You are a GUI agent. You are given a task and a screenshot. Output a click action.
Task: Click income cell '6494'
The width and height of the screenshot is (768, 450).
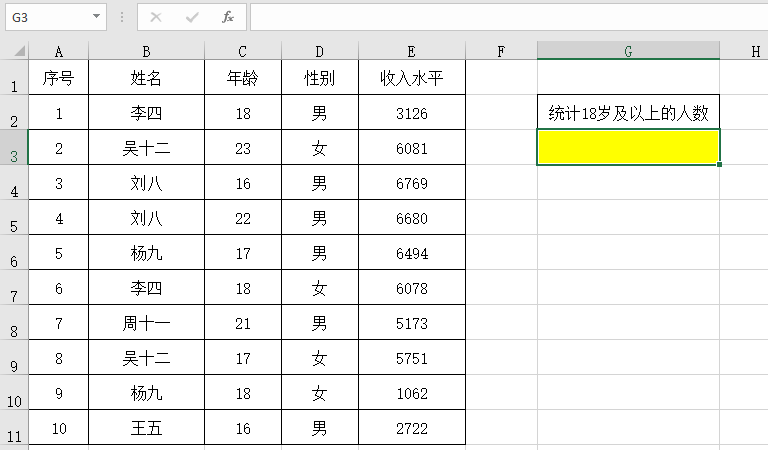(412, 253)
